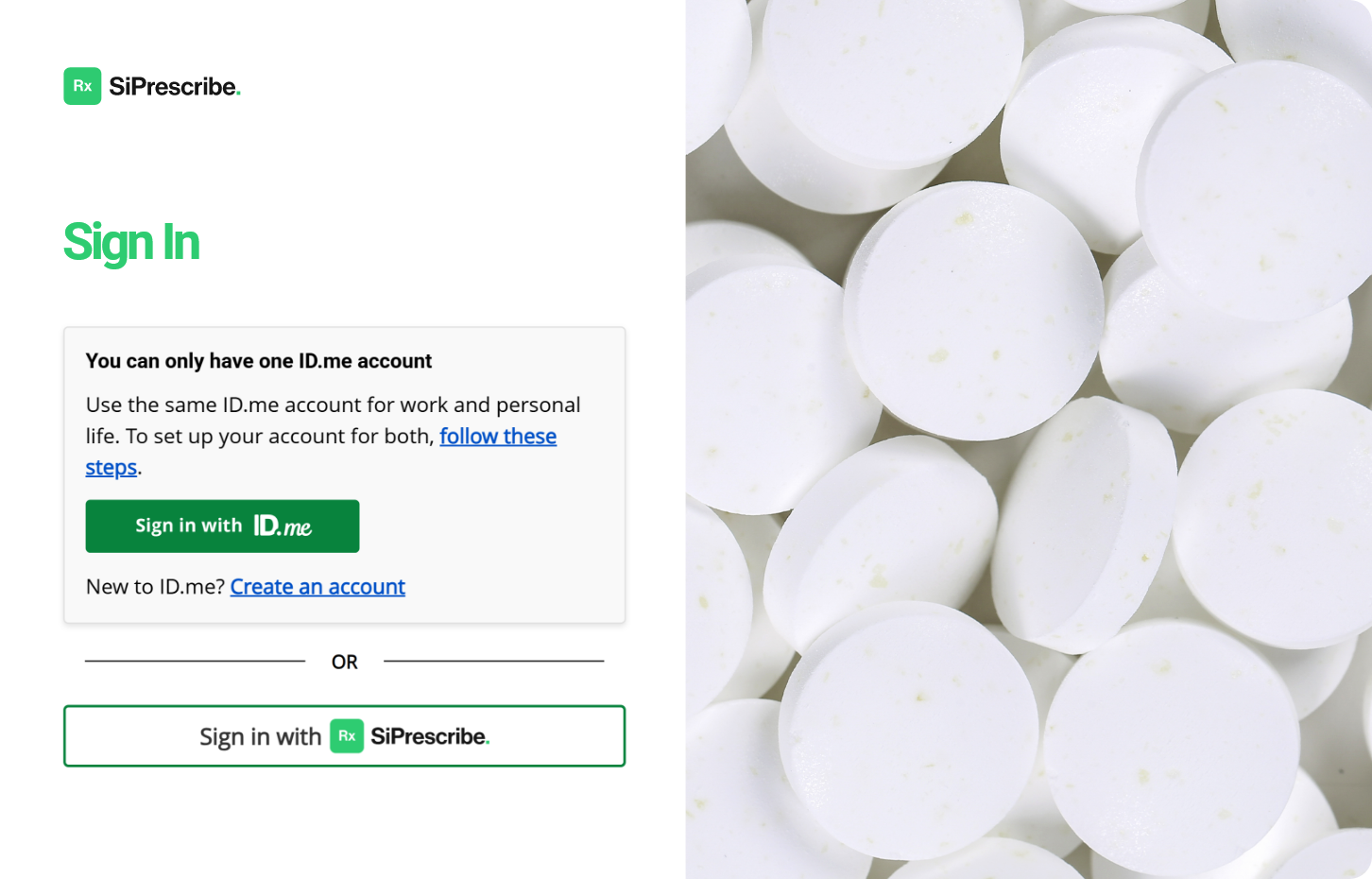Click the ID.me logo inside the green button

283,526
